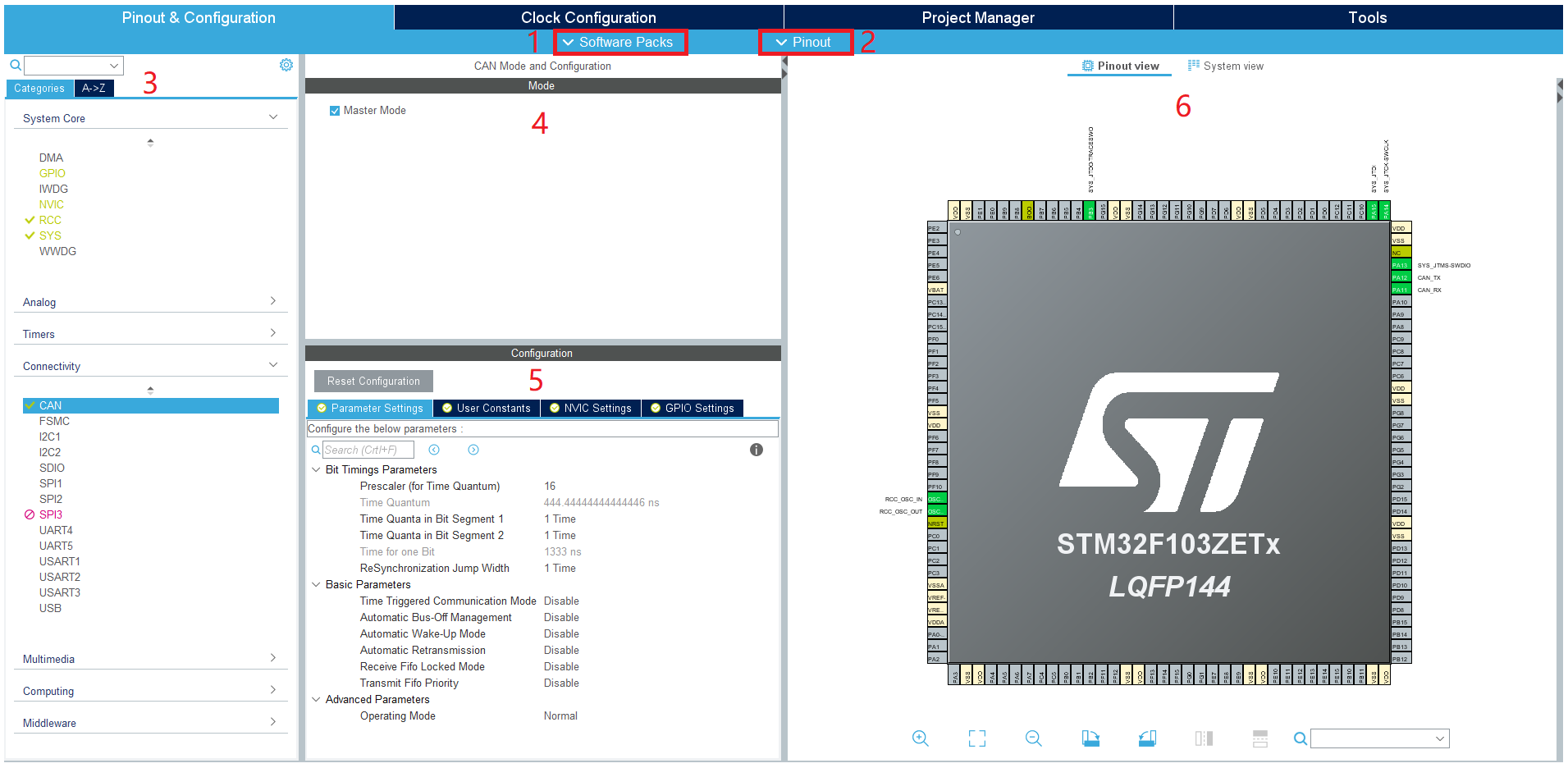Switch to A->Z sorting tab
The height and width of the screenshot is (768, 1568).
pos(94,88)
